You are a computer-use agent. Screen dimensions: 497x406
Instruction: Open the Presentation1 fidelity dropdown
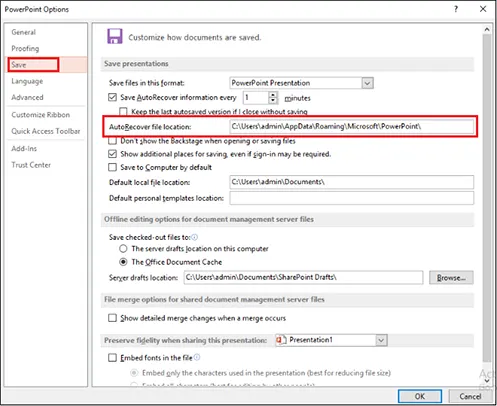(381, 340)
